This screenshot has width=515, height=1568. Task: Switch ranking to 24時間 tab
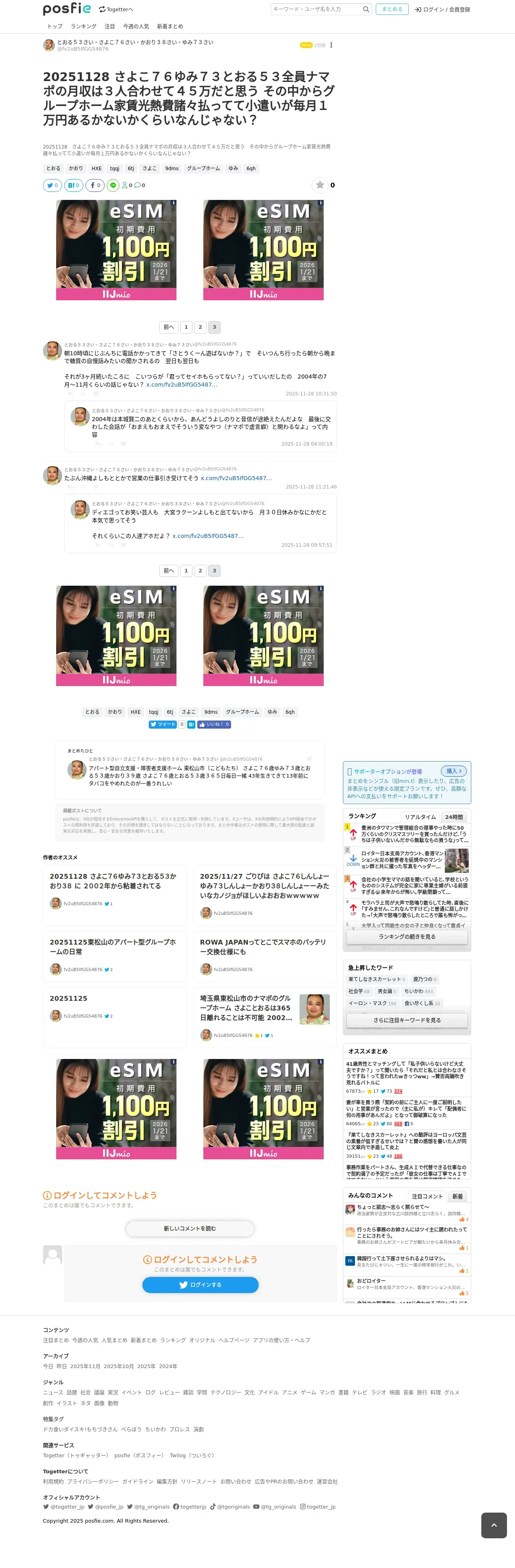454,817
